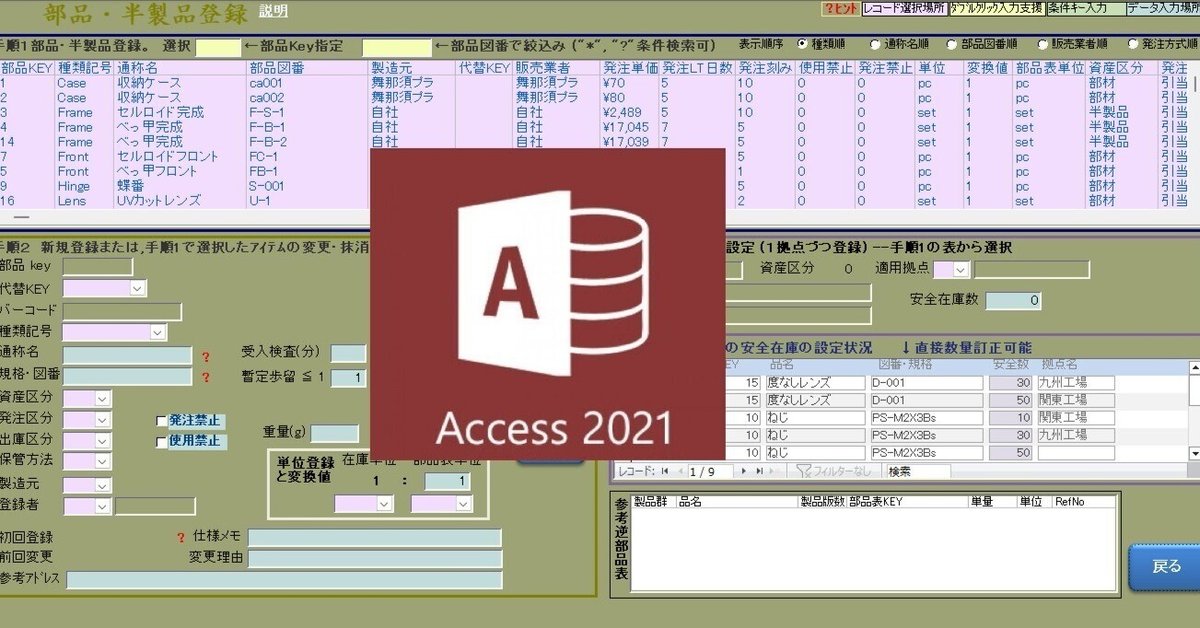Select 種類順 sort order radio
This screenshot has height=628, width=1200.
(803, 44)
